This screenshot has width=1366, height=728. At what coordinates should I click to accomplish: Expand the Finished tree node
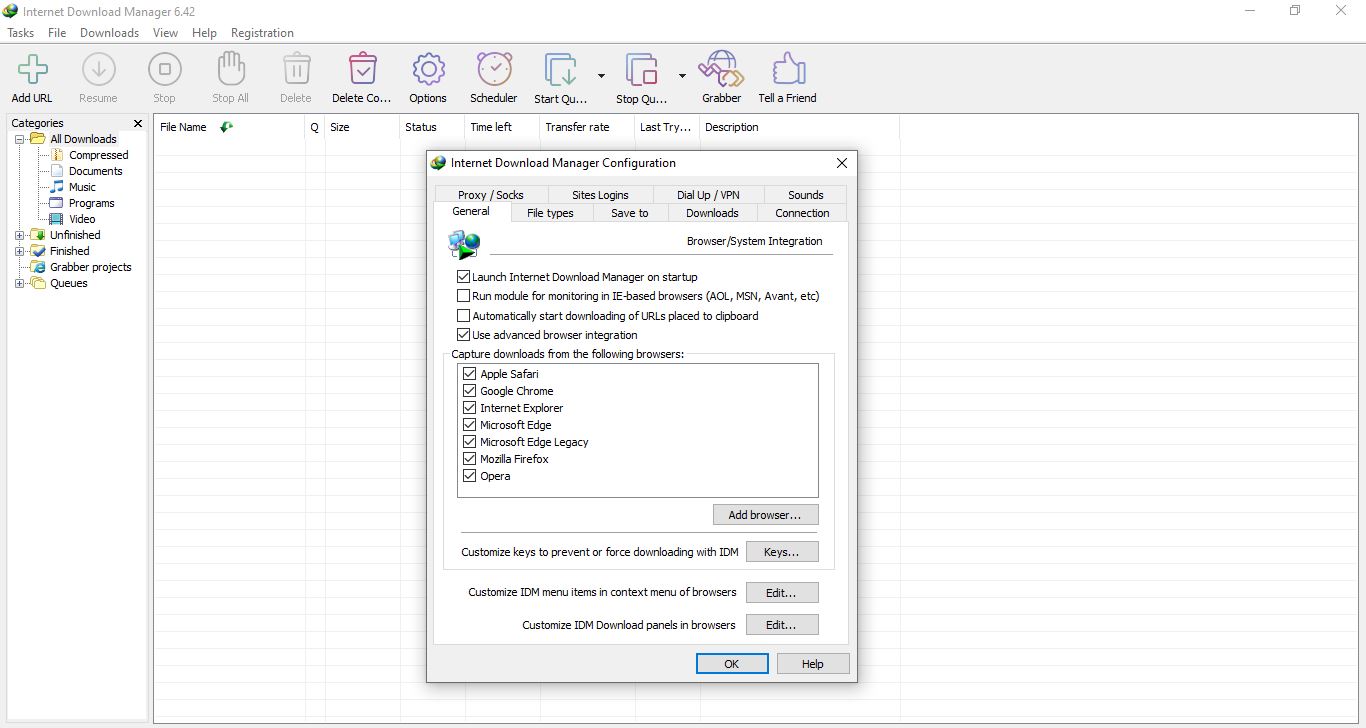tap(20, 251)
